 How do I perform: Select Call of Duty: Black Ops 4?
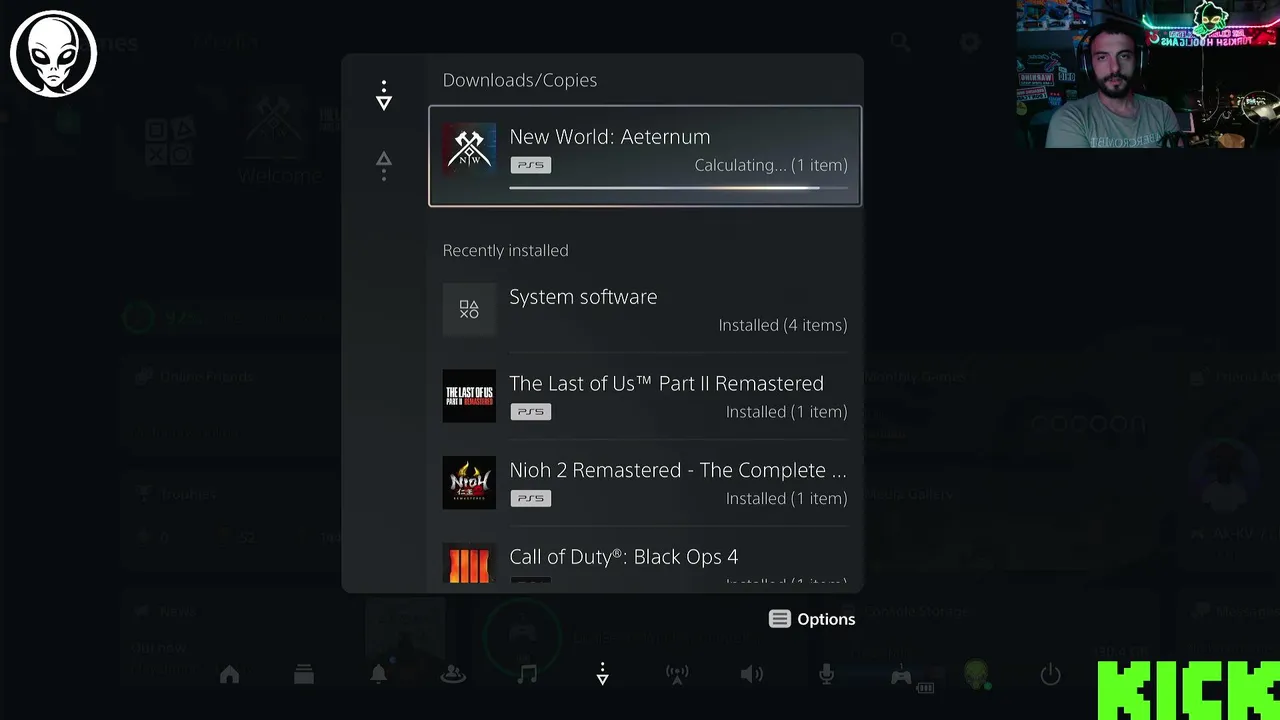tap(645, 562)
